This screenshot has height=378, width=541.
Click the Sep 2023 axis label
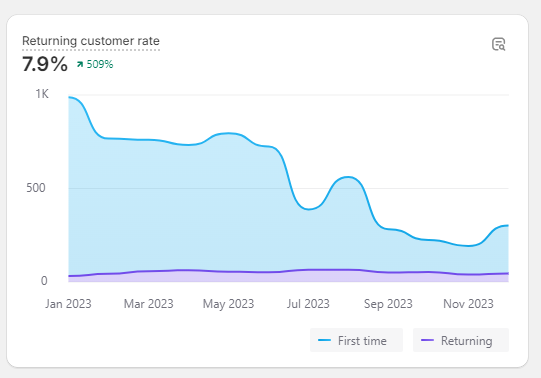coord(388,304)
